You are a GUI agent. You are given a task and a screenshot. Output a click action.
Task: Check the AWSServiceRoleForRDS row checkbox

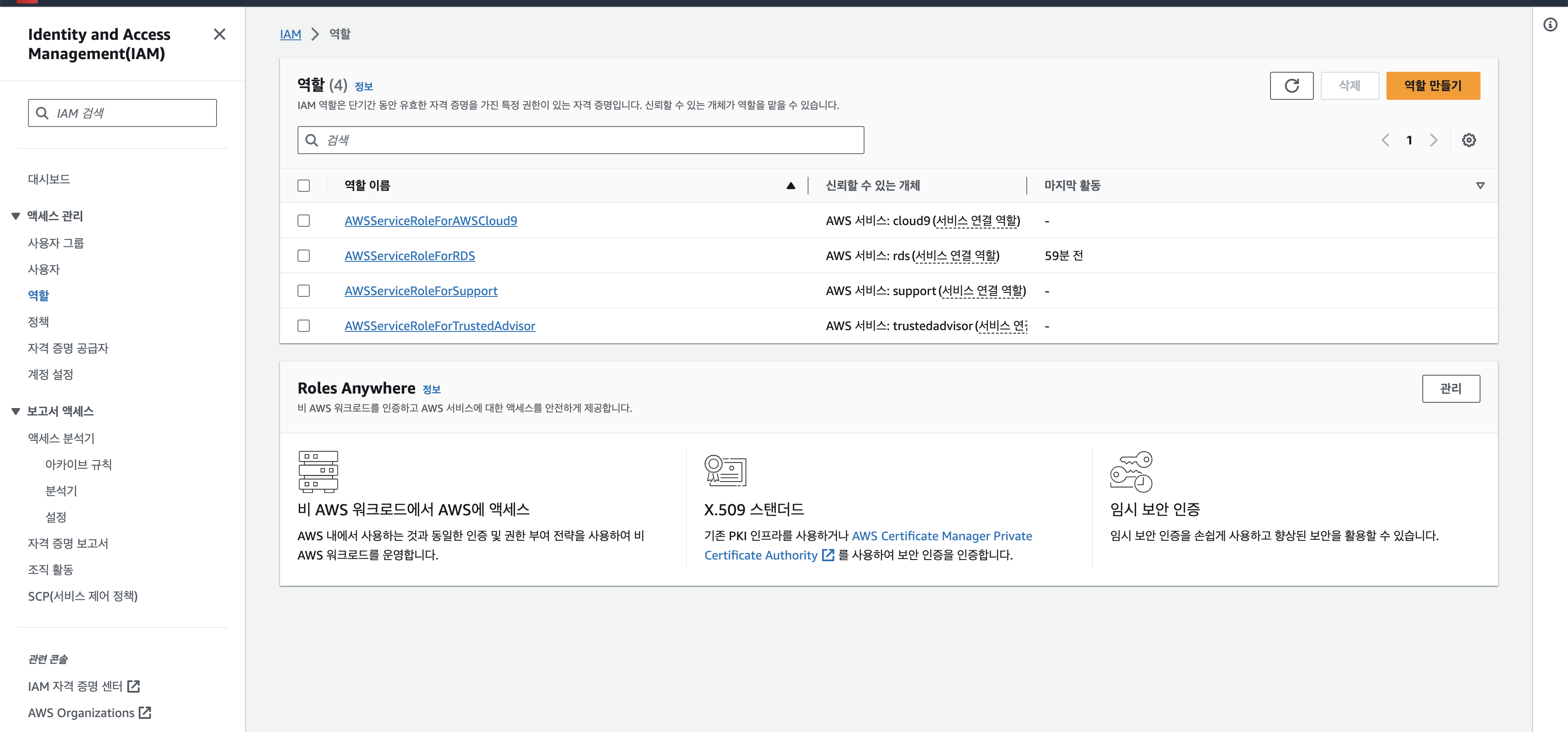[303, 256]
